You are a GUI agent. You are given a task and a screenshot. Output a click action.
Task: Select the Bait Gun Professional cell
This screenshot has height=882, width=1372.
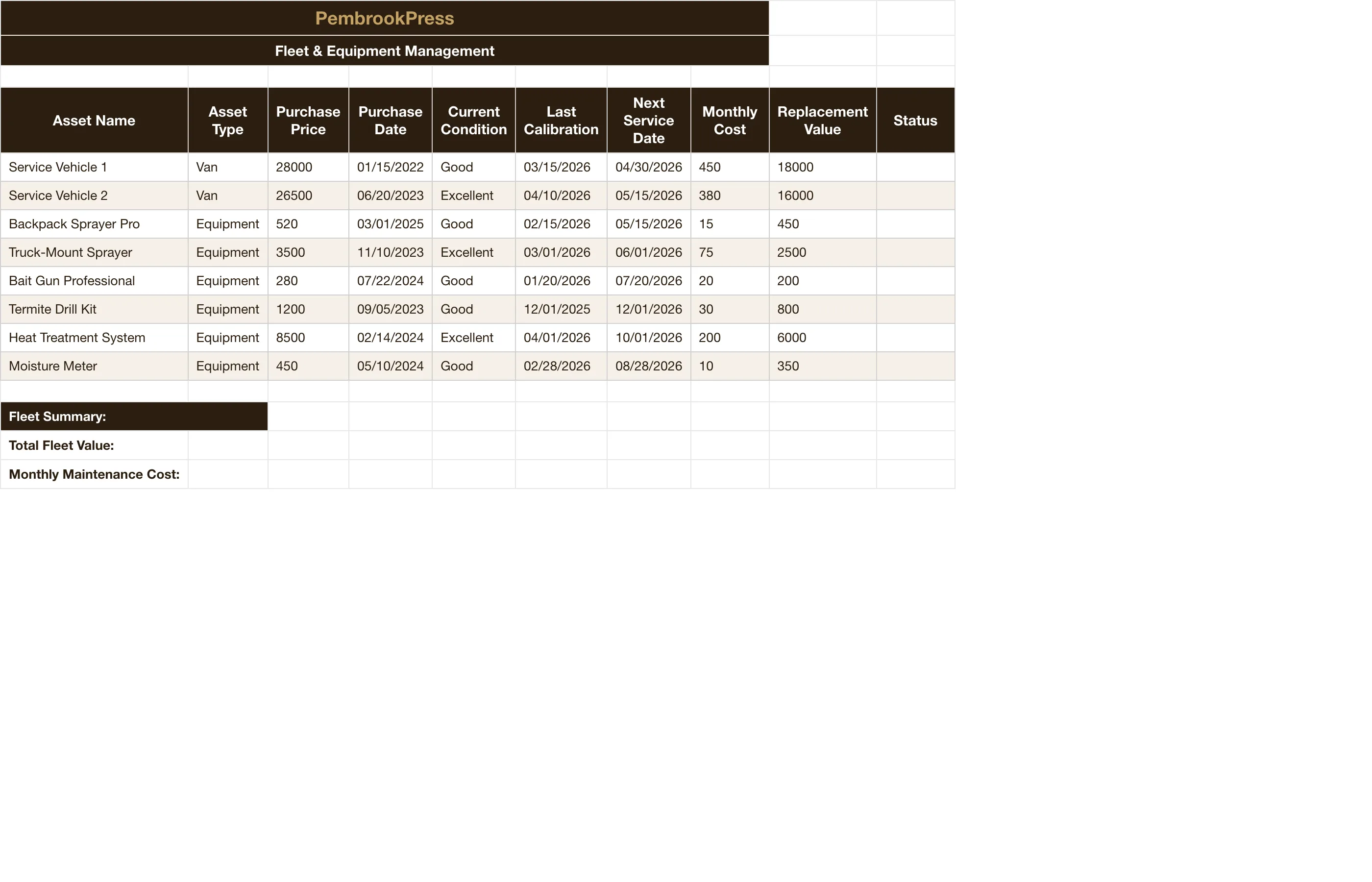pos(94,281)
